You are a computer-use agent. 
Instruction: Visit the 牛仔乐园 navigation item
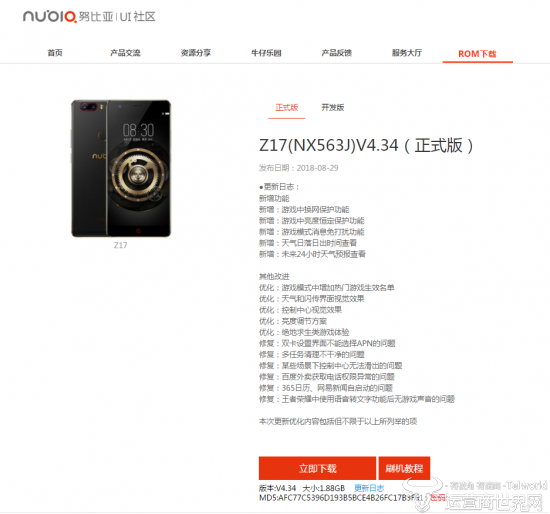[x=266, y=53]
